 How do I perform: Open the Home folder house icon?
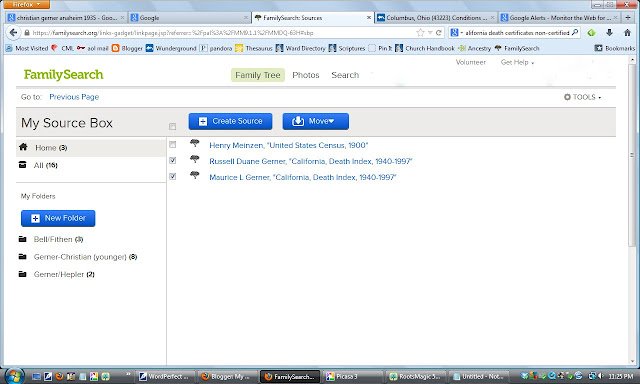coord(23,147)
